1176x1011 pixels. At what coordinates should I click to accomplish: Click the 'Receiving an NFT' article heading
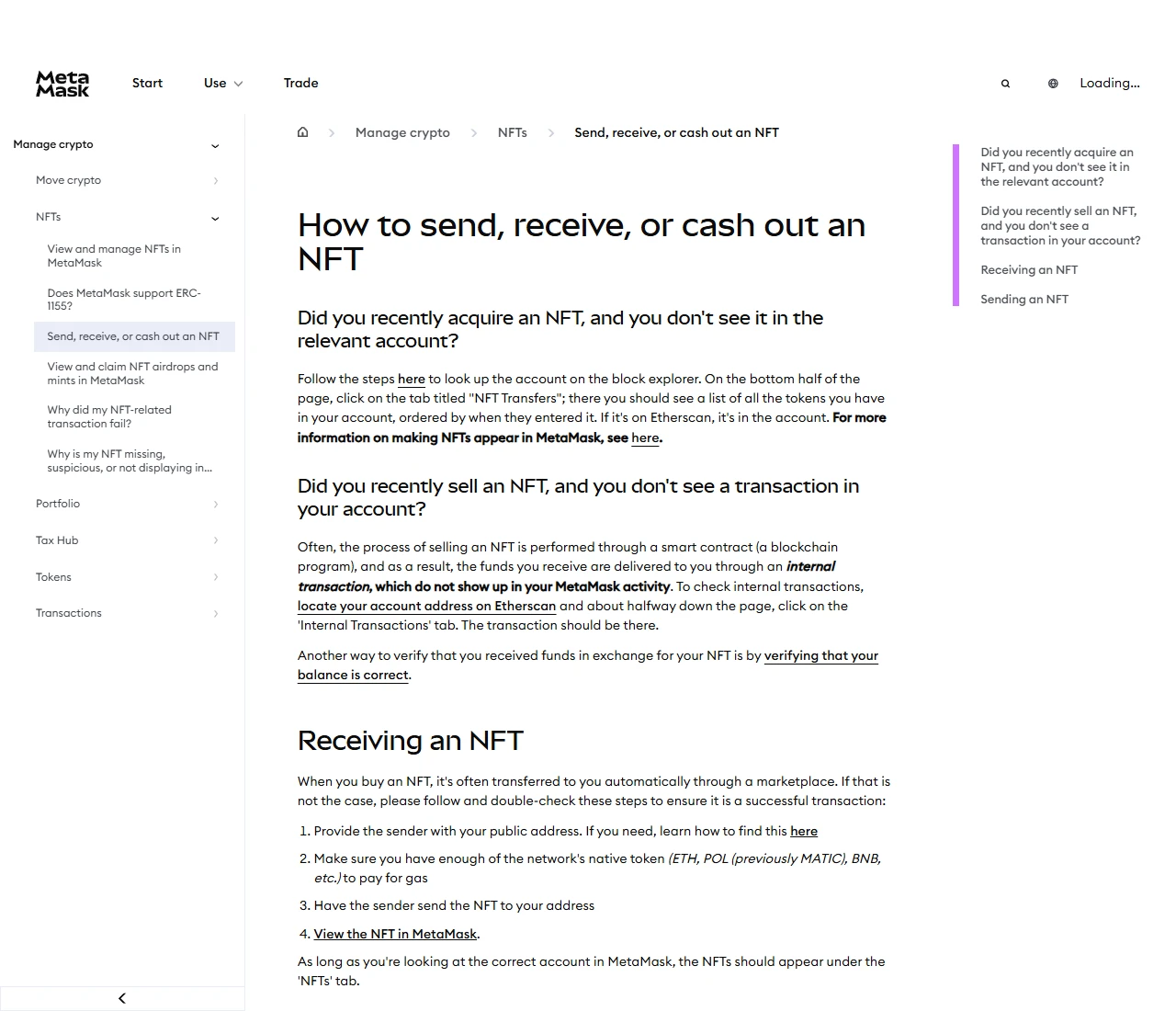click(x=411, y=741)
